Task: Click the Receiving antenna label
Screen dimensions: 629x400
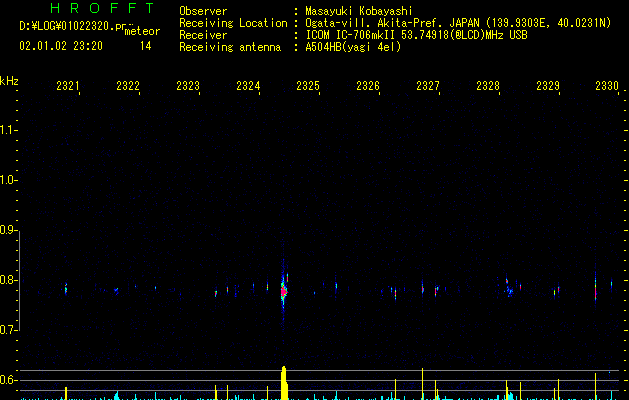Action: (230, 47)
